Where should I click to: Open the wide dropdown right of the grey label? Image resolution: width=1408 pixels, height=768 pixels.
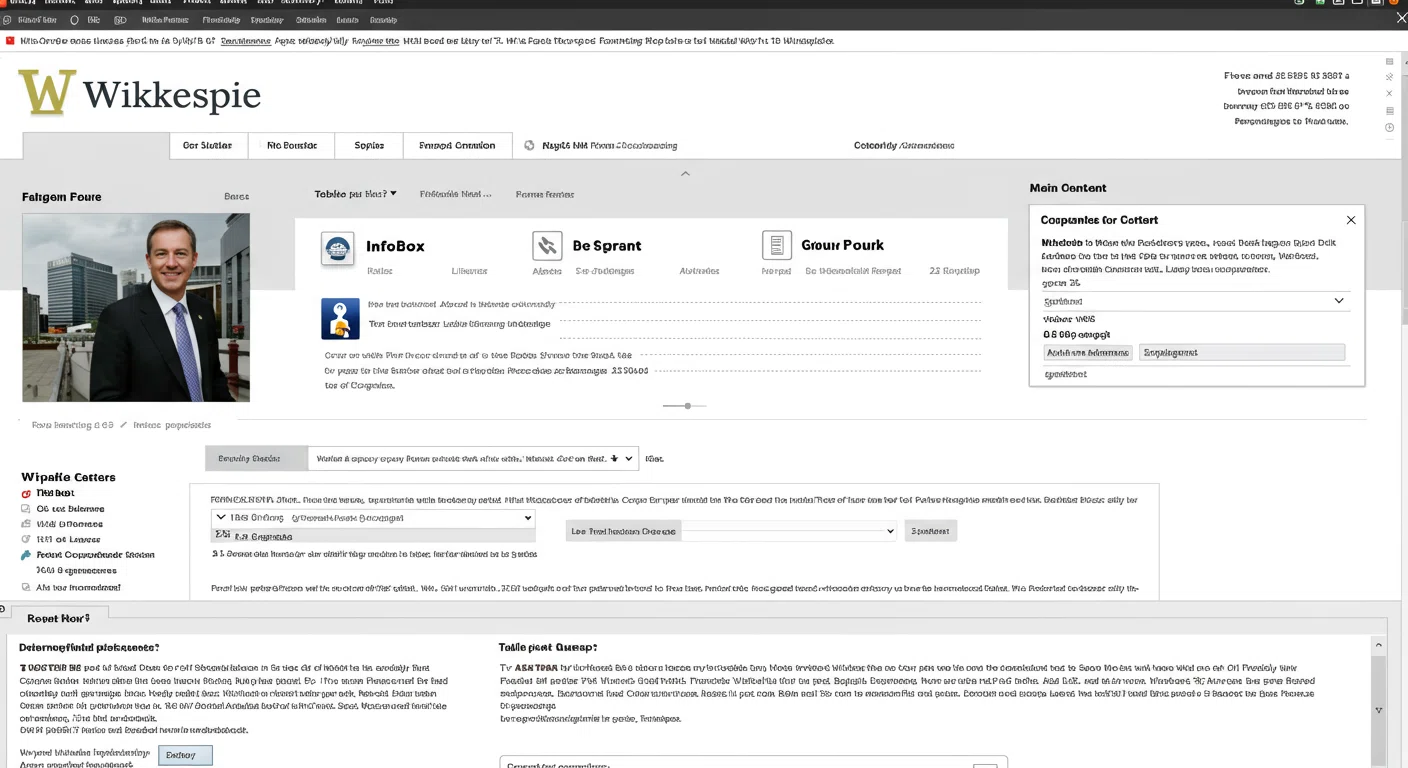(472, 459)
